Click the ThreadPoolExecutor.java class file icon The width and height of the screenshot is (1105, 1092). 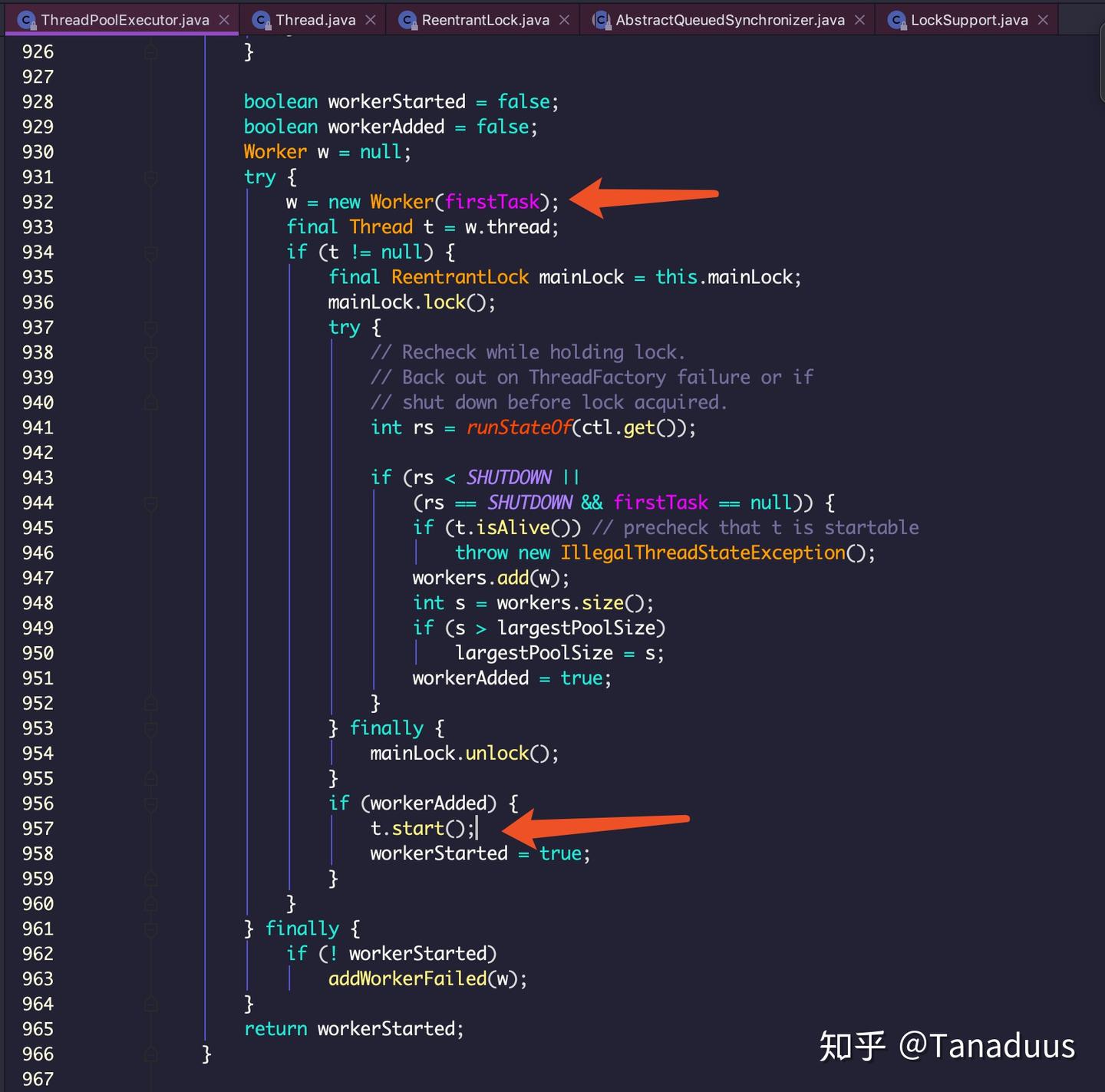tap(27, 20)
